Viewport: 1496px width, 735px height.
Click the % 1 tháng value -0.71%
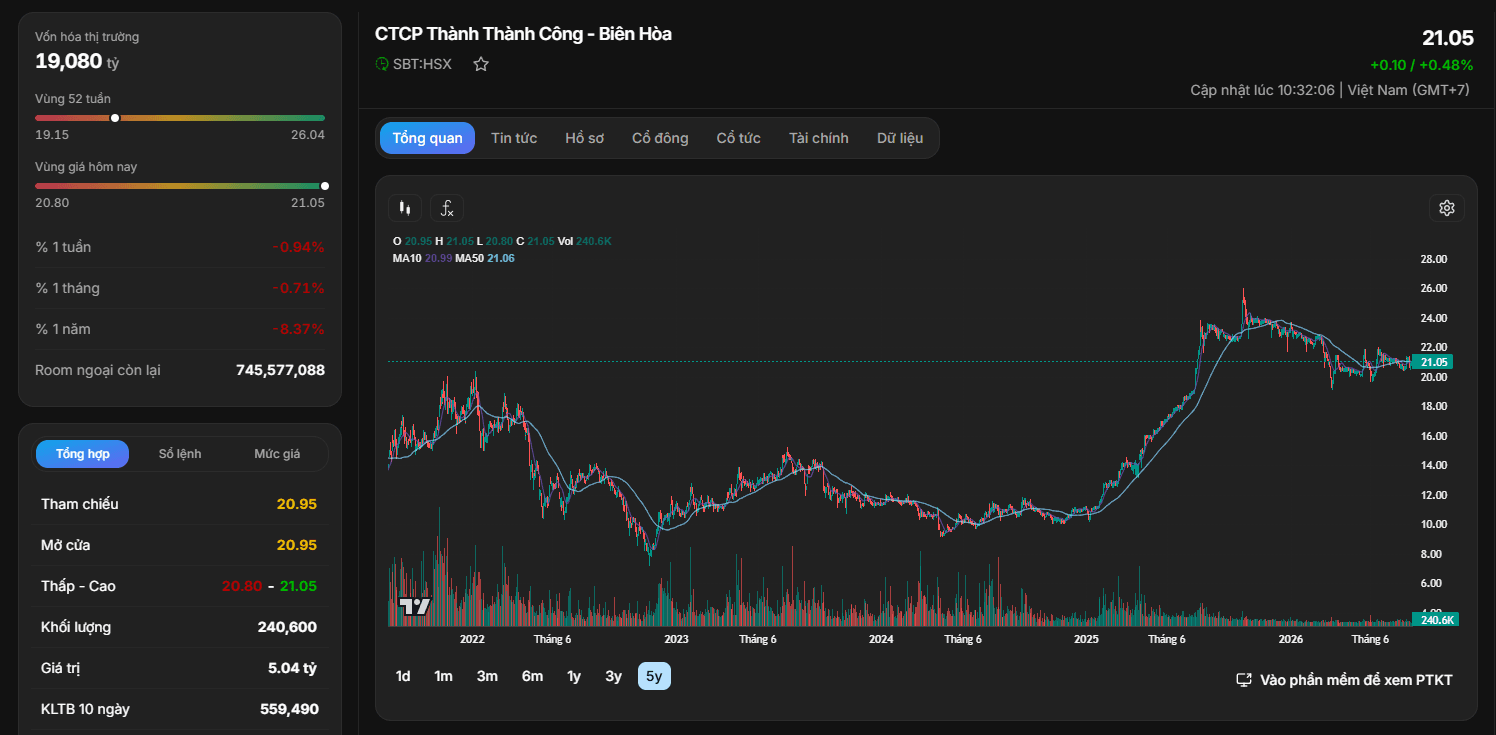tap(298, 288)
